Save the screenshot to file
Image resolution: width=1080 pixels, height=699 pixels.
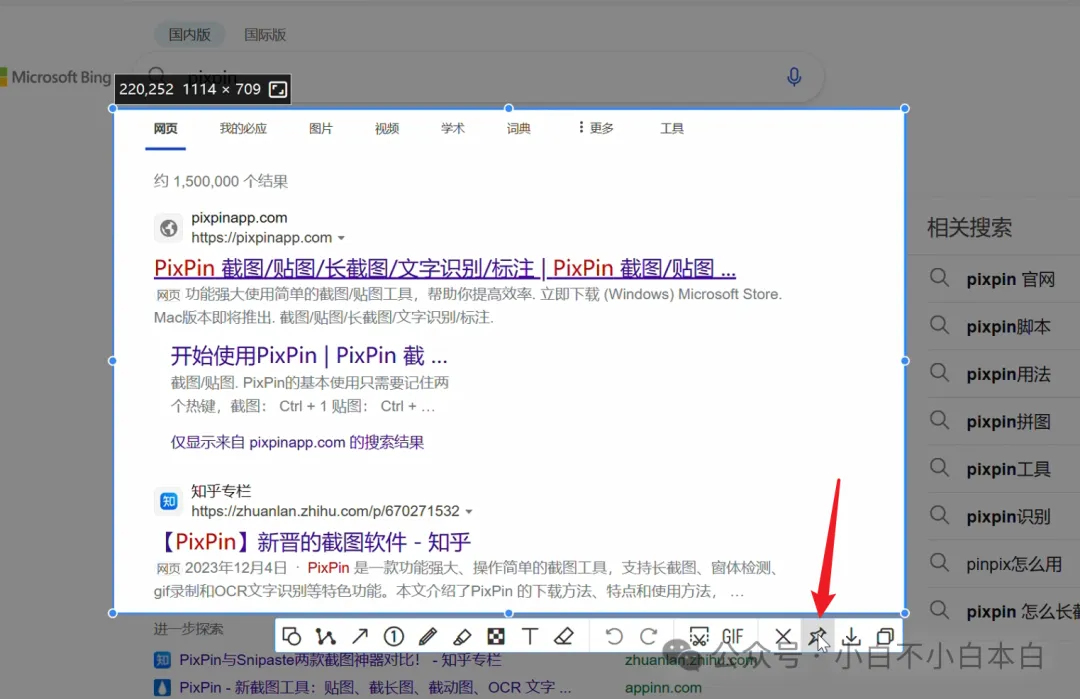(851, 636)
